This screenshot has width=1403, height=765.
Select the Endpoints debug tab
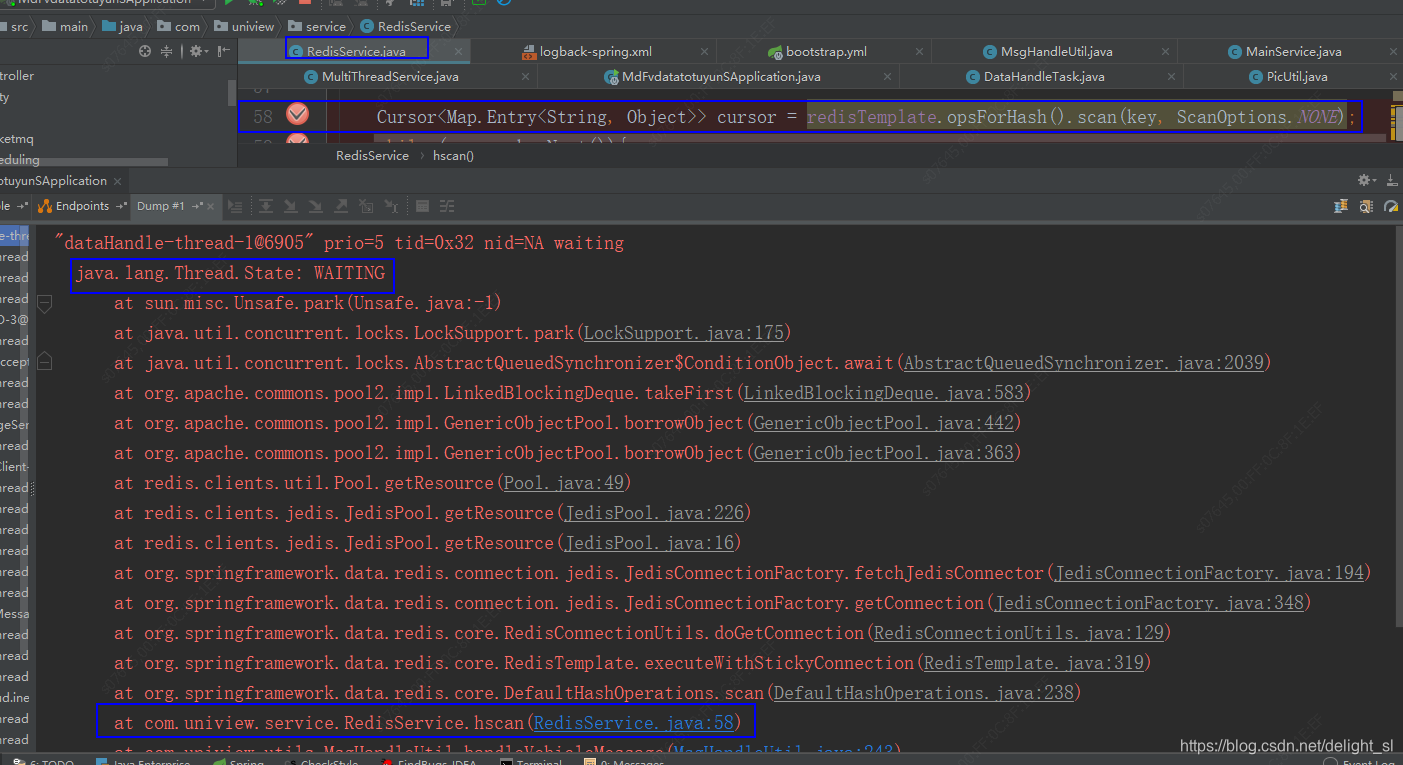[82, 206]
